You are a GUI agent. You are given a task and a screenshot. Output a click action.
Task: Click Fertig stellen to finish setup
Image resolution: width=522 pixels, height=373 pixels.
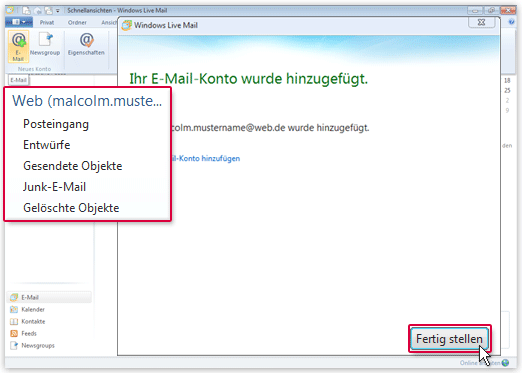(449, 339)
